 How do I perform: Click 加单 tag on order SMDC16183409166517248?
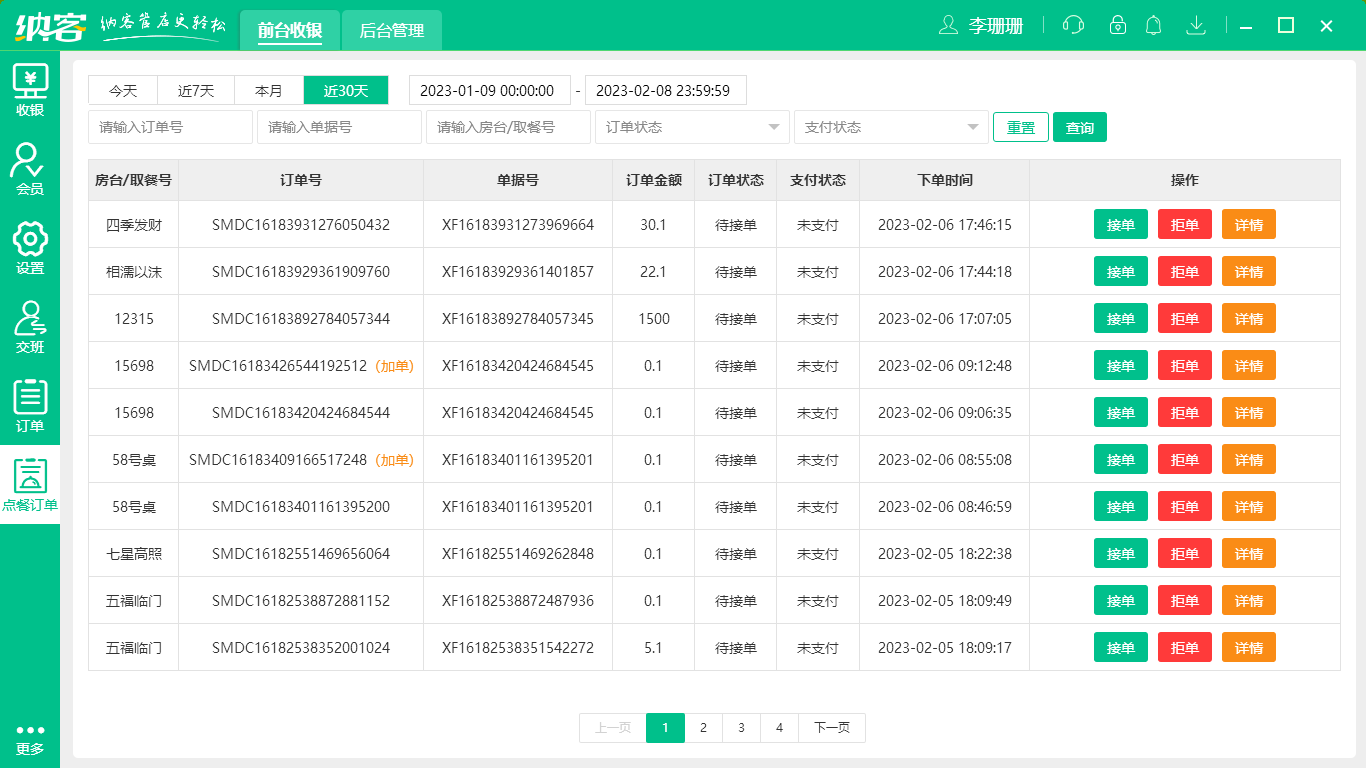pyautogui.click(x=395, y=460)
